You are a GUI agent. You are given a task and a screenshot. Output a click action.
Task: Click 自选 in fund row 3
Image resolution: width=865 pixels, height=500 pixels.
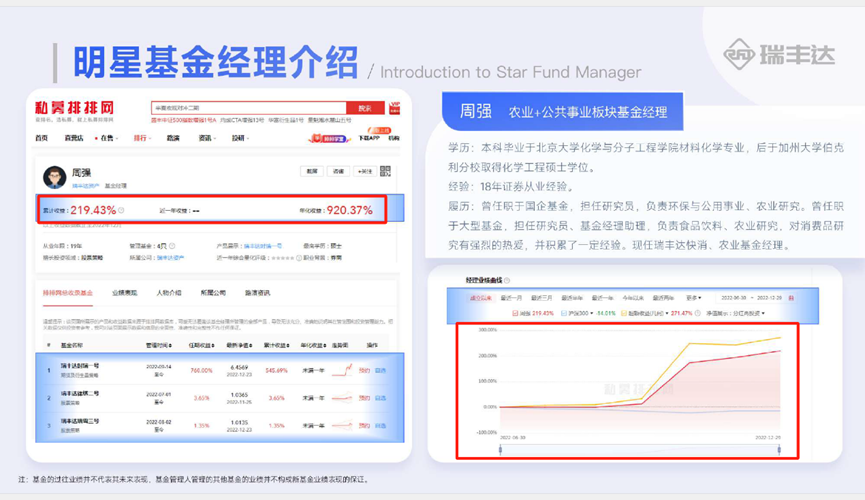(x=381, y=425)
